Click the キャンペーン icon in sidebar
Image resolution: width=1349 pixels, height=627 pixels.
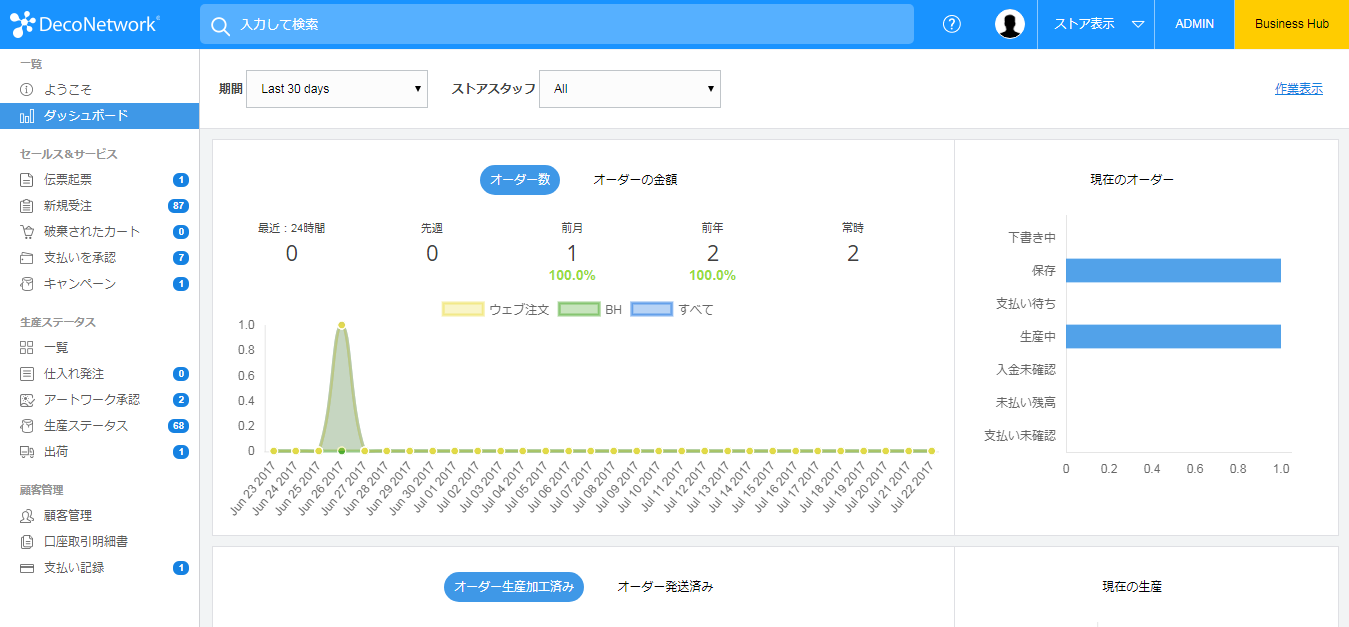pyautogui.click(x=27, y=284)
